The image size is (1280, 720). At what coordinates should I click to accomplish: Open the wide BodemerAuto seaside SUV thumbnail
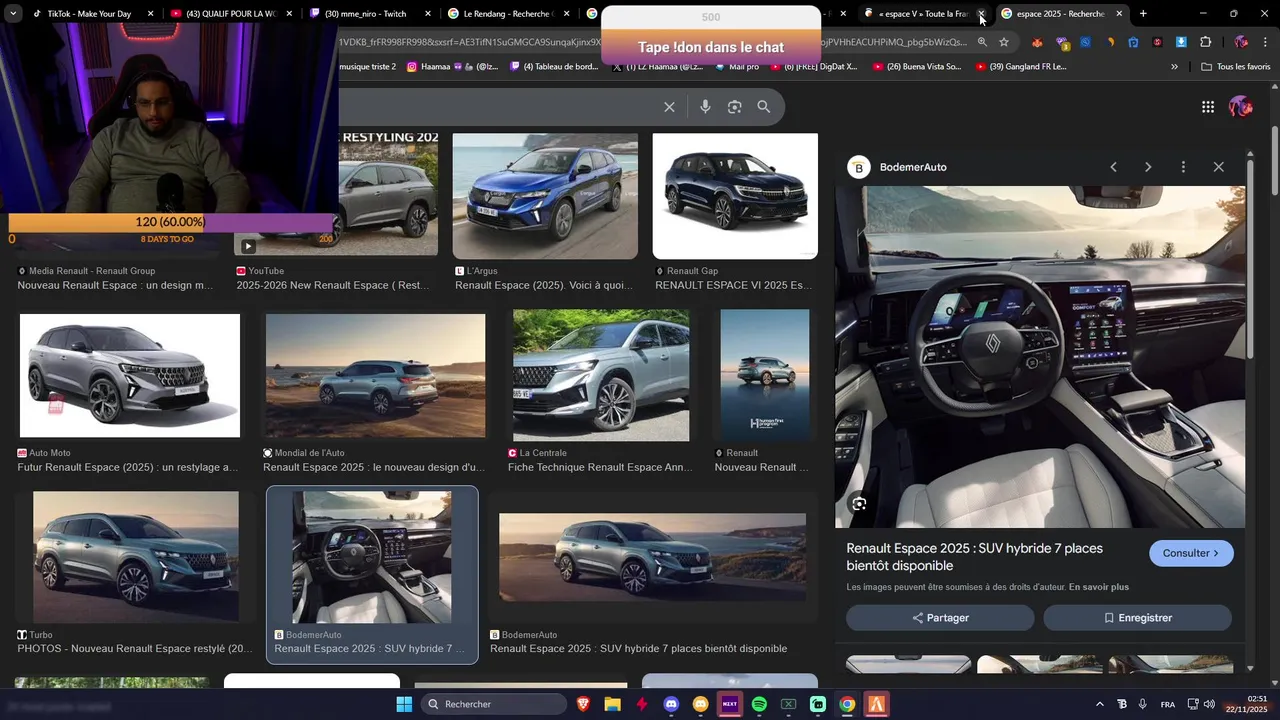point(652,557)
